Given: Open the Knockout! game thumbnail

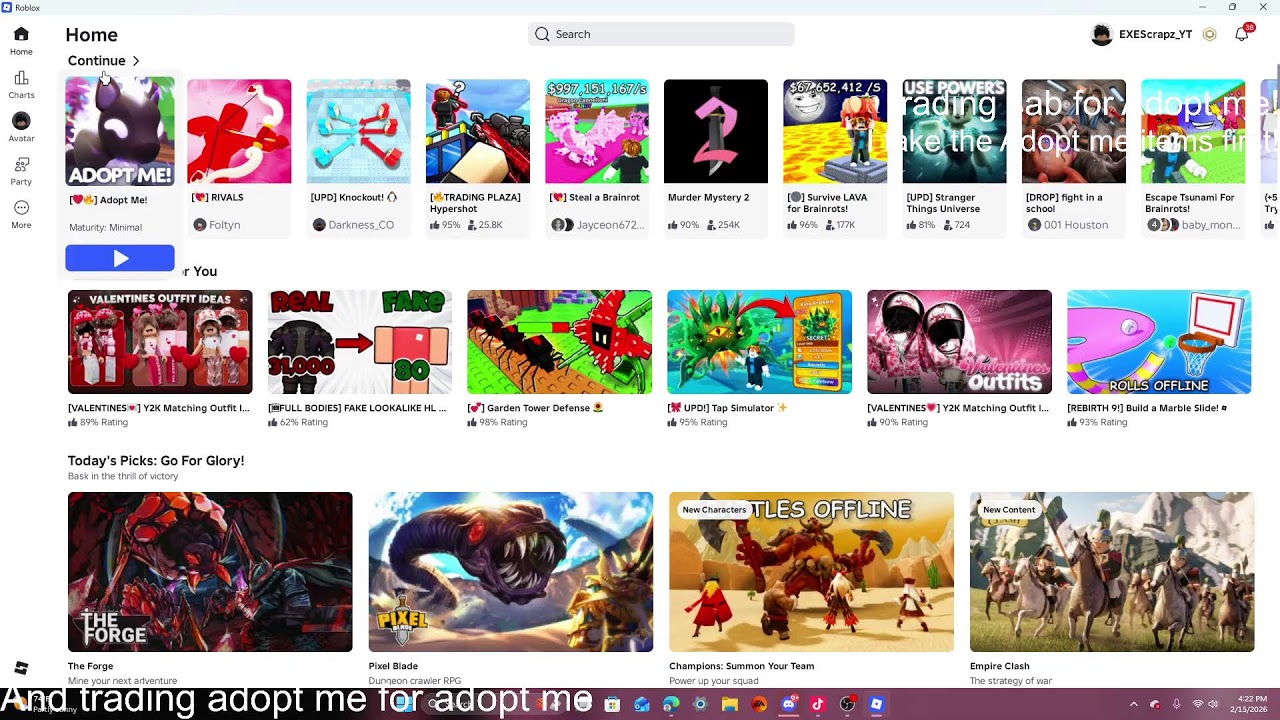Looking at the screenshot, I should point(358,131).
